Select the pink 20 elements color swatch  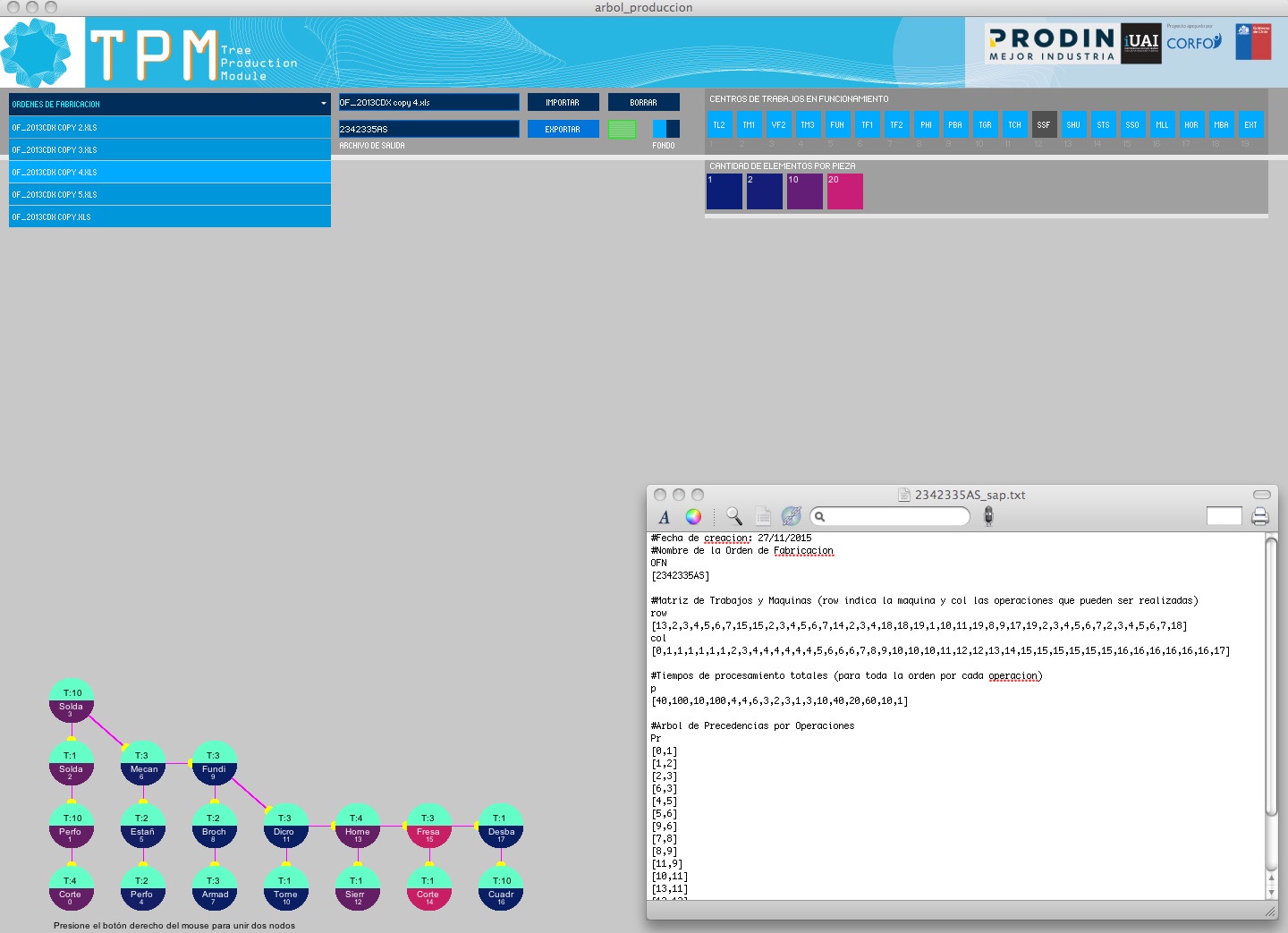844,191
